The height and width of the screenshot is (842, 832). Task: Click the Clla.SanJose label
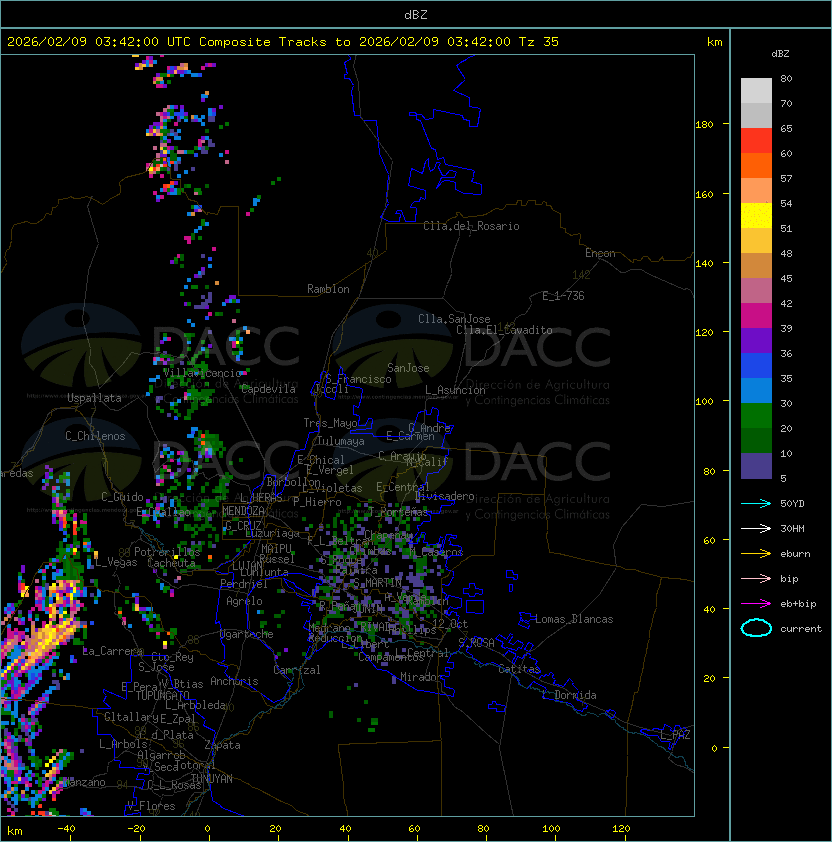click(454, 319)
